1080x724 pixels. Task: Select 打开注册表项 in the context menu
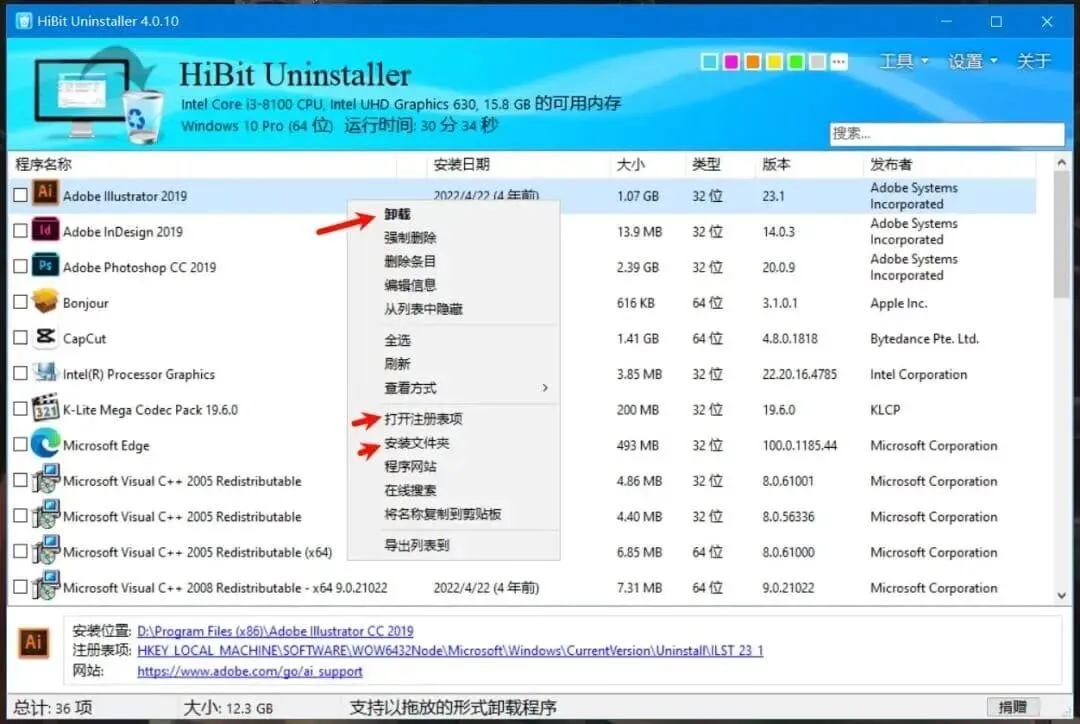click(x=423, y=419)
